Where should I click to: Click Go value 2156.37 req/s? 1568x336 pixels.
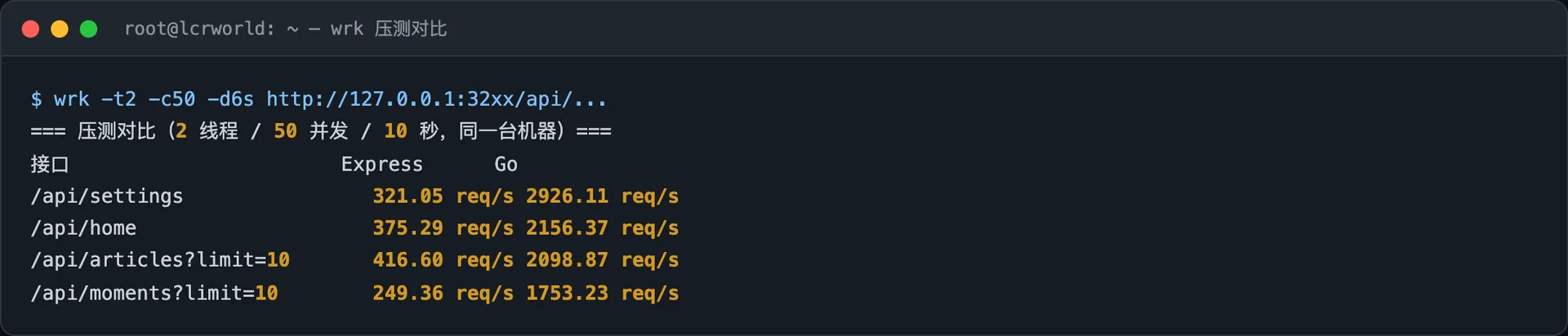tap(603, 228)
